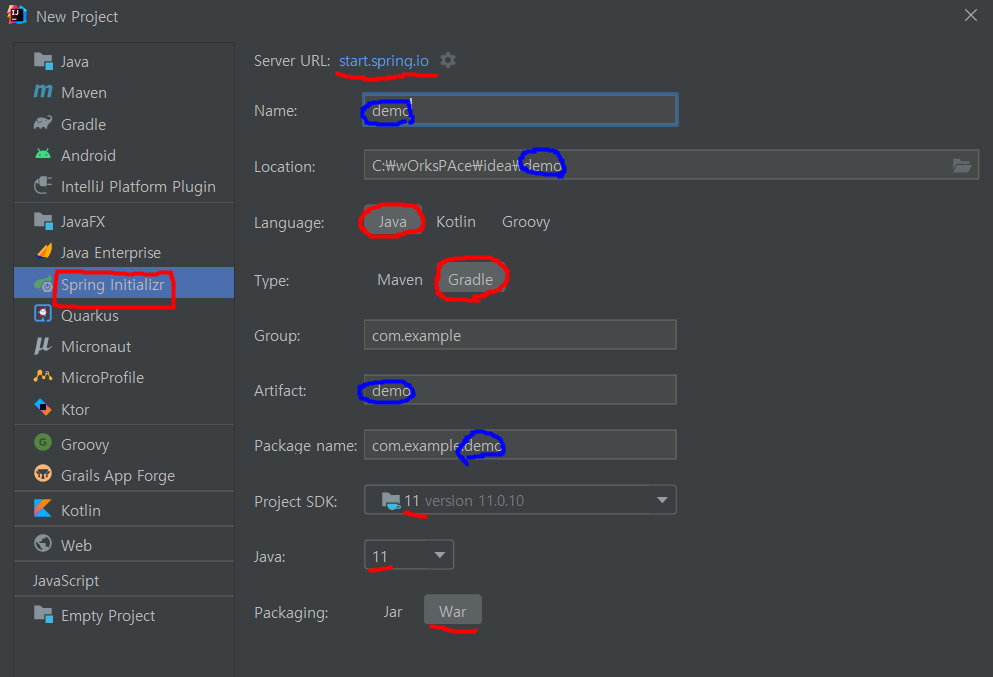Select JavaScript in the project type list
Image resolution: width=993 pixels, height=677 pixels.
[x=124, y=580]
